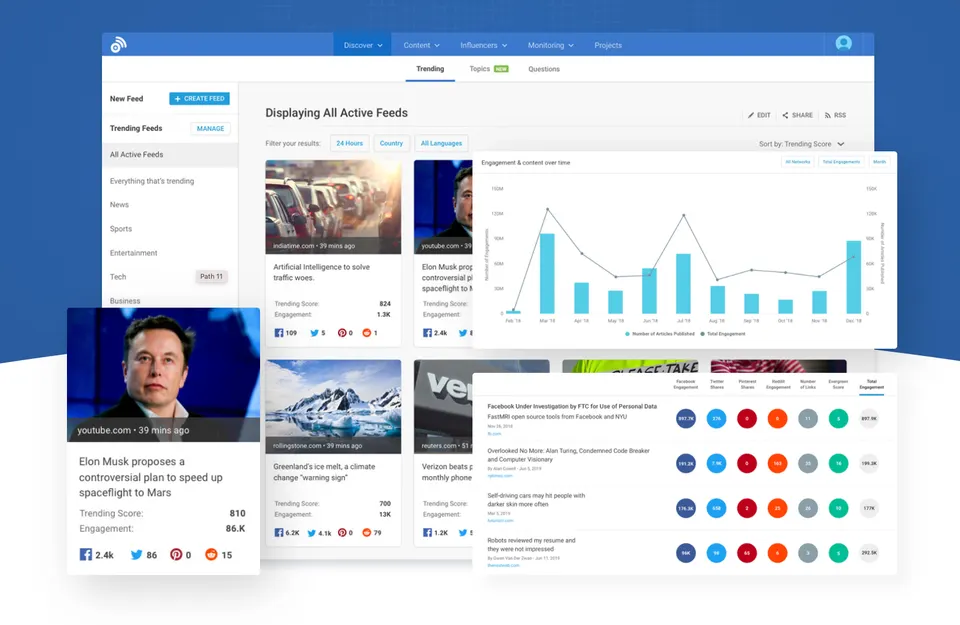
Task: Click Facebook bubble 897.7K in FTC row
Action: coord(686,419)
